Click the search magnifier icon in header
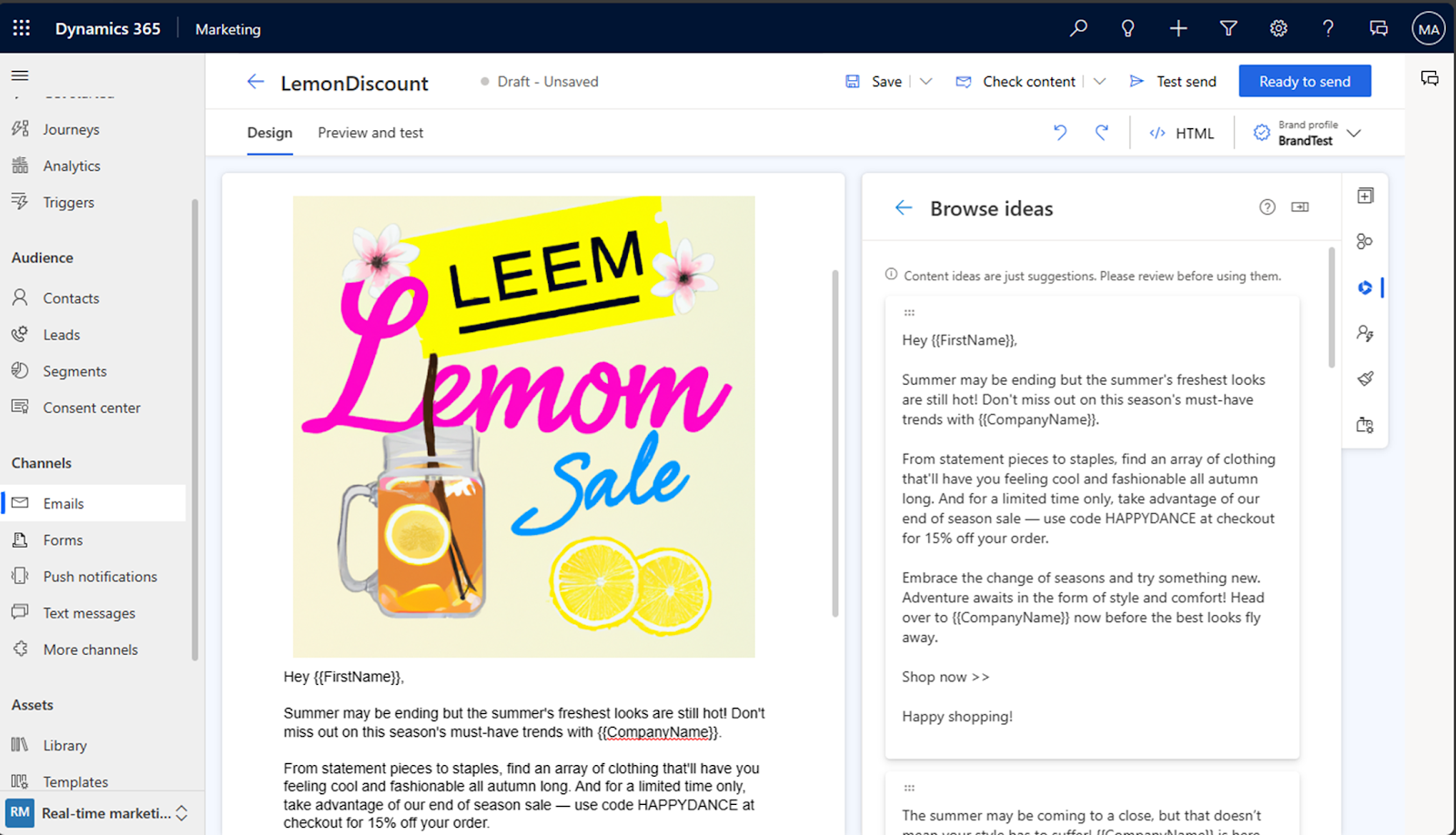This screenshot has height=835, width=1456. (x=1078, y=28)
